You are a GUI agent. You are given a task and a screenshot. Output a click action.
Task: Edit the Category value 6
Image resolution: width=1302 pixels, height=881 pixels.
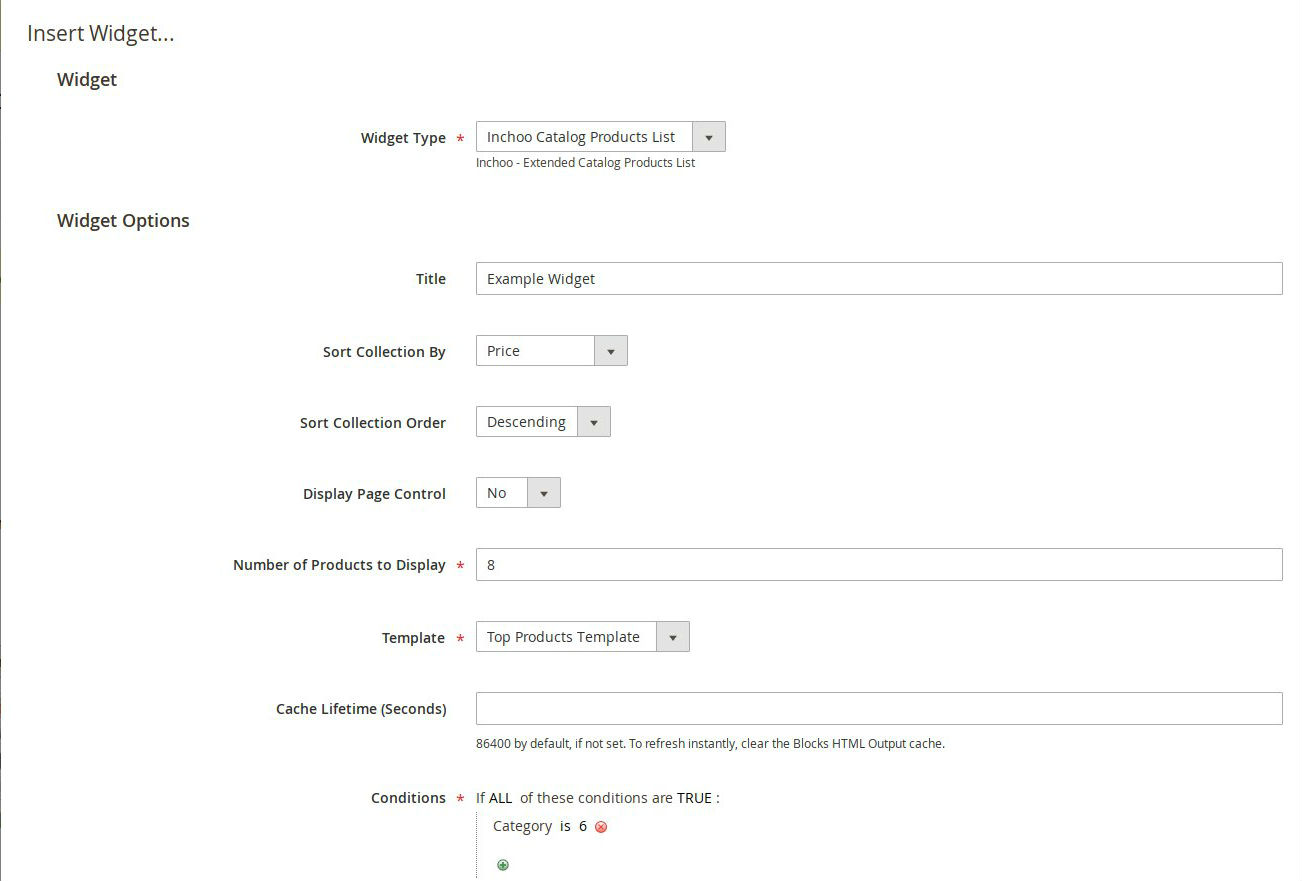pyautogui.click(x=583, y=826)
